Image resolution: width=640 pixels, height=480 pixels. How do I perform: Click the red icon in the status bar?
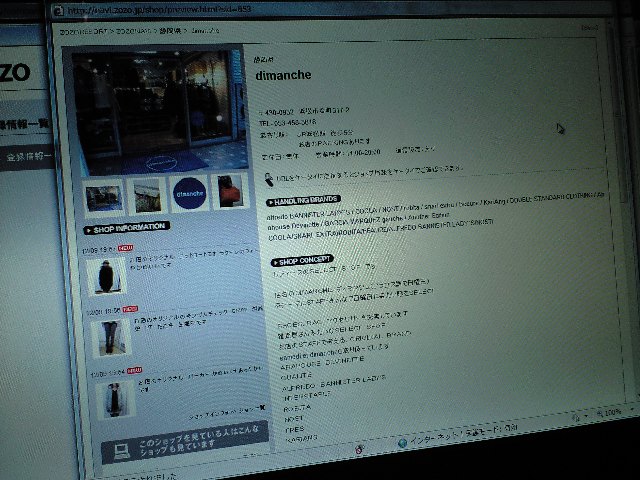359,449
